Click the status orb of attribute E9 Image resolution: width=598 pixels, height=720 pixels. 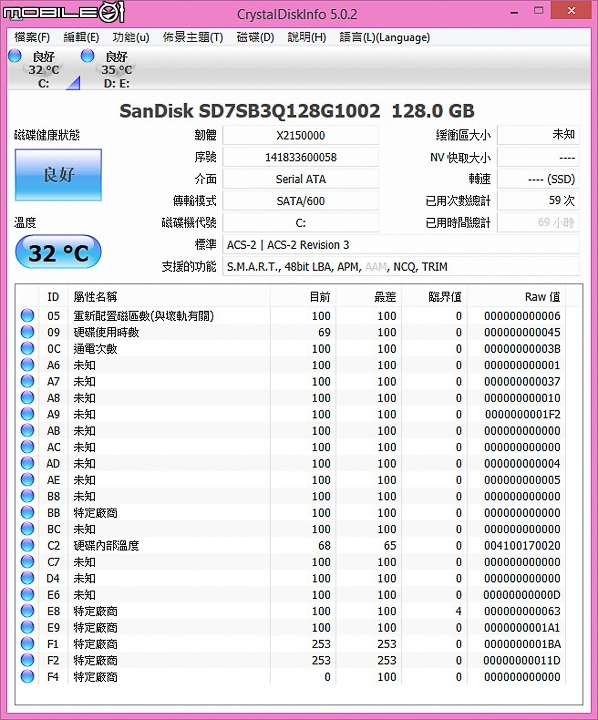28,627
